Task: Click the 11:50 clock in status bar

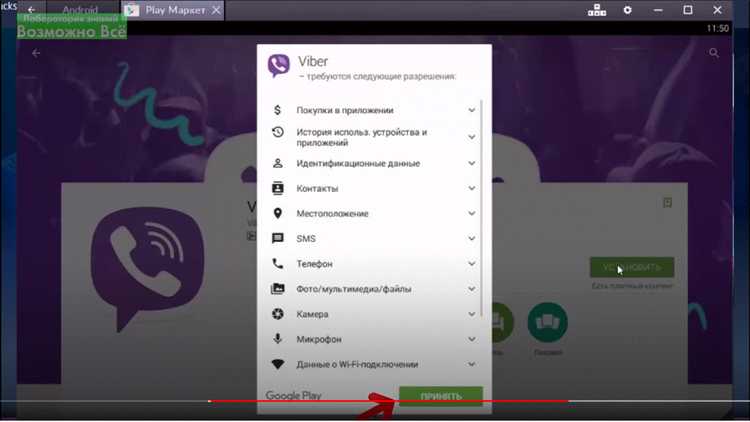Action: click(717, 28)
